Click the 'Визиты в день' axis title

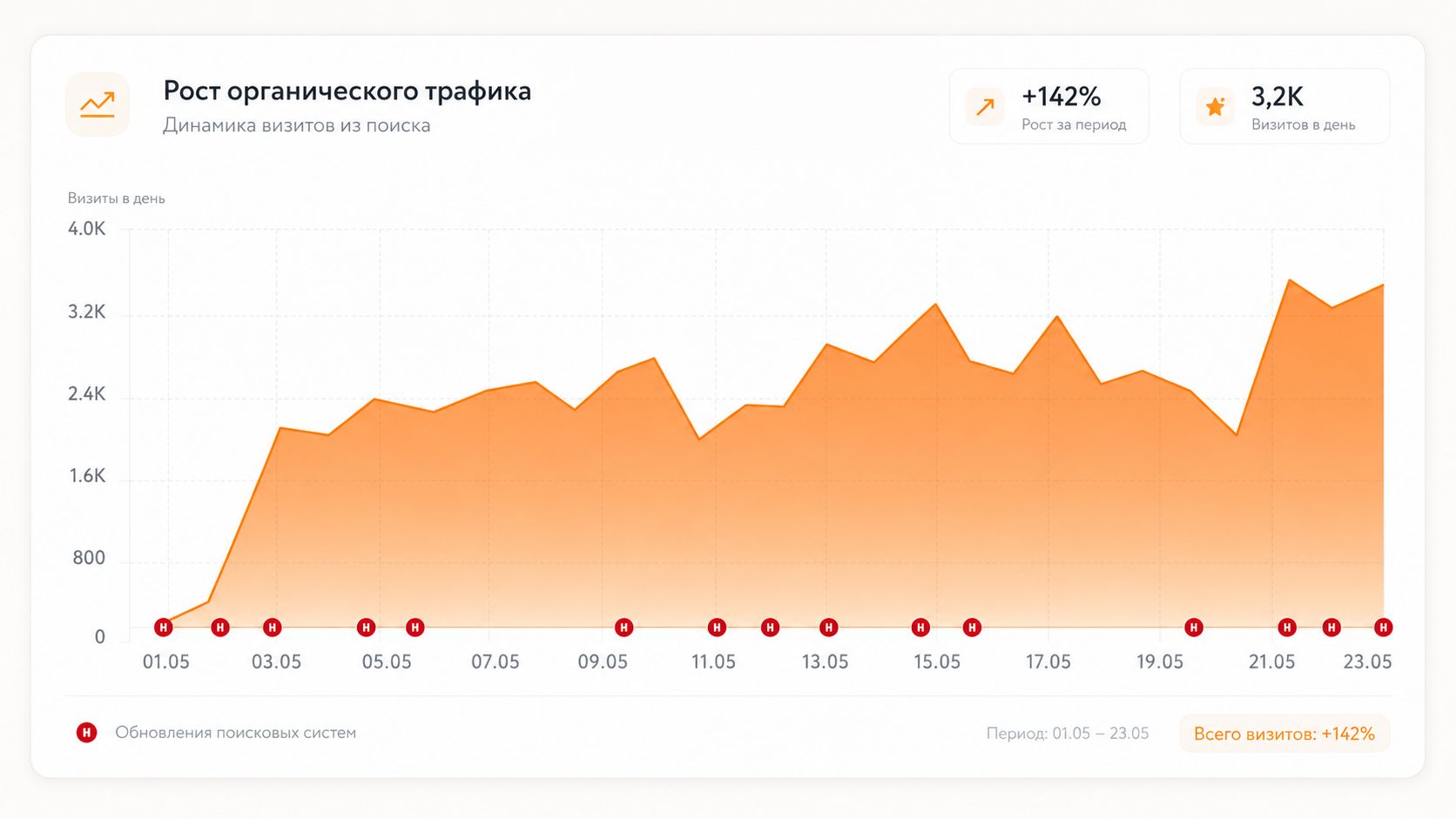117,198
